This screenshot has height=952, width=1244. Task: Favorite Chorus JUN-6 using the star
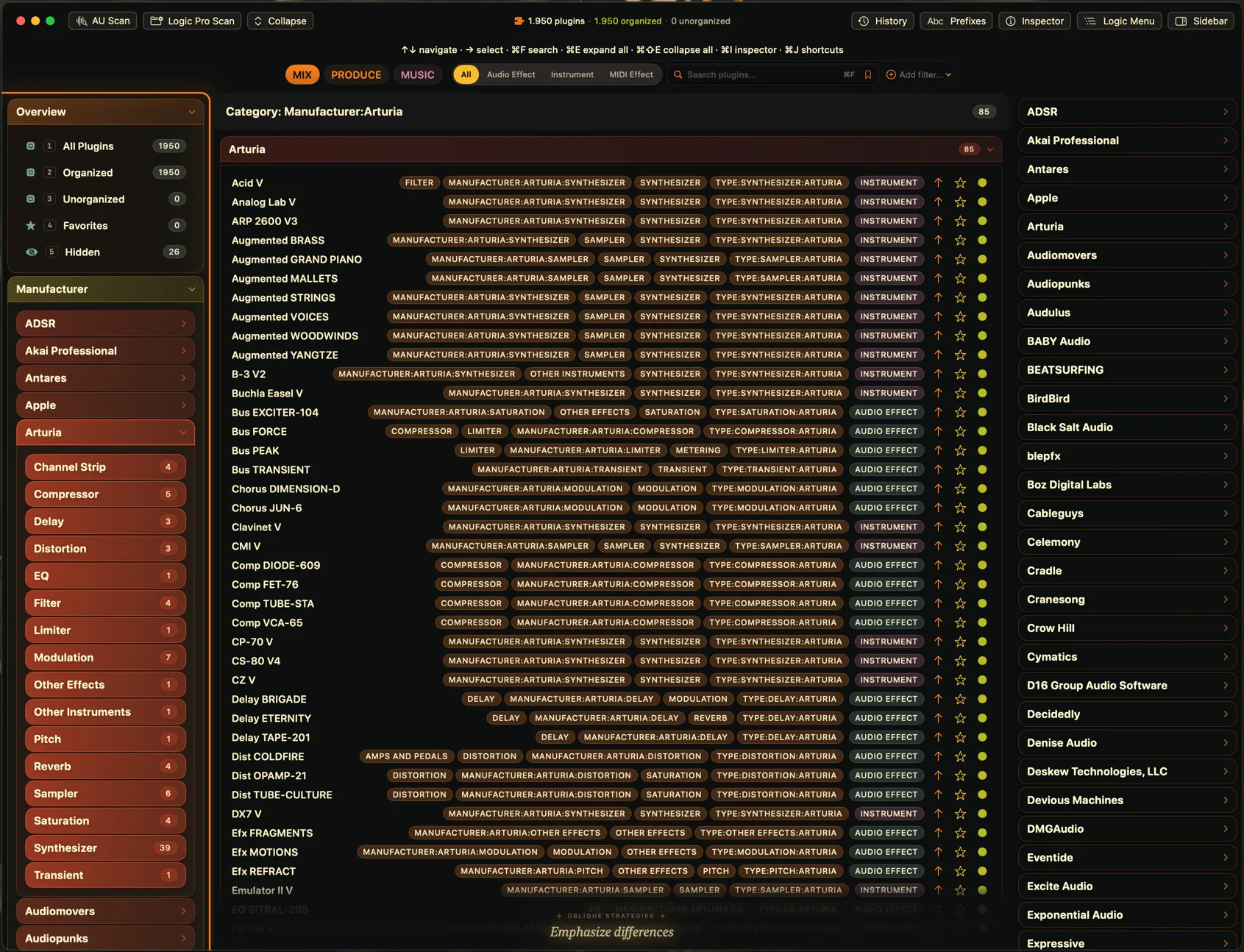click(960, 508)
